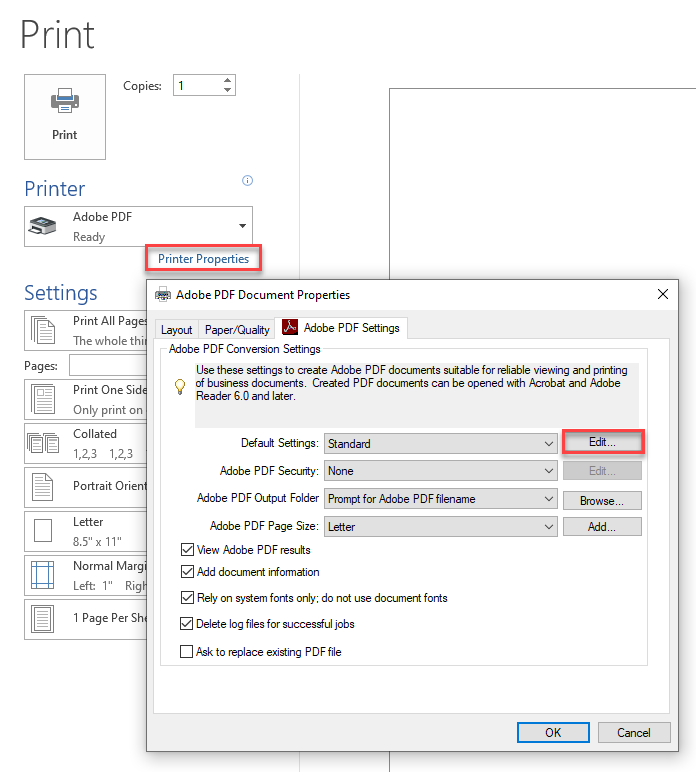This screenshot has width=696, height=772.
Task: Open the Letter paper size setting
Action: 86,531
